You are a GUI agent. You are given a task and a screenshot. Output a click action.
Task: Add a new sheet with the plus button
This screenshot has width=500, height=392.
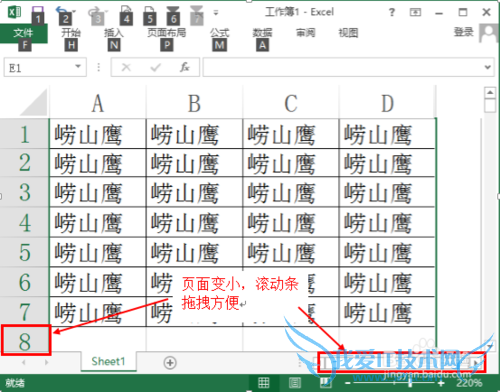pyautogui.click(x=170, y=363)
